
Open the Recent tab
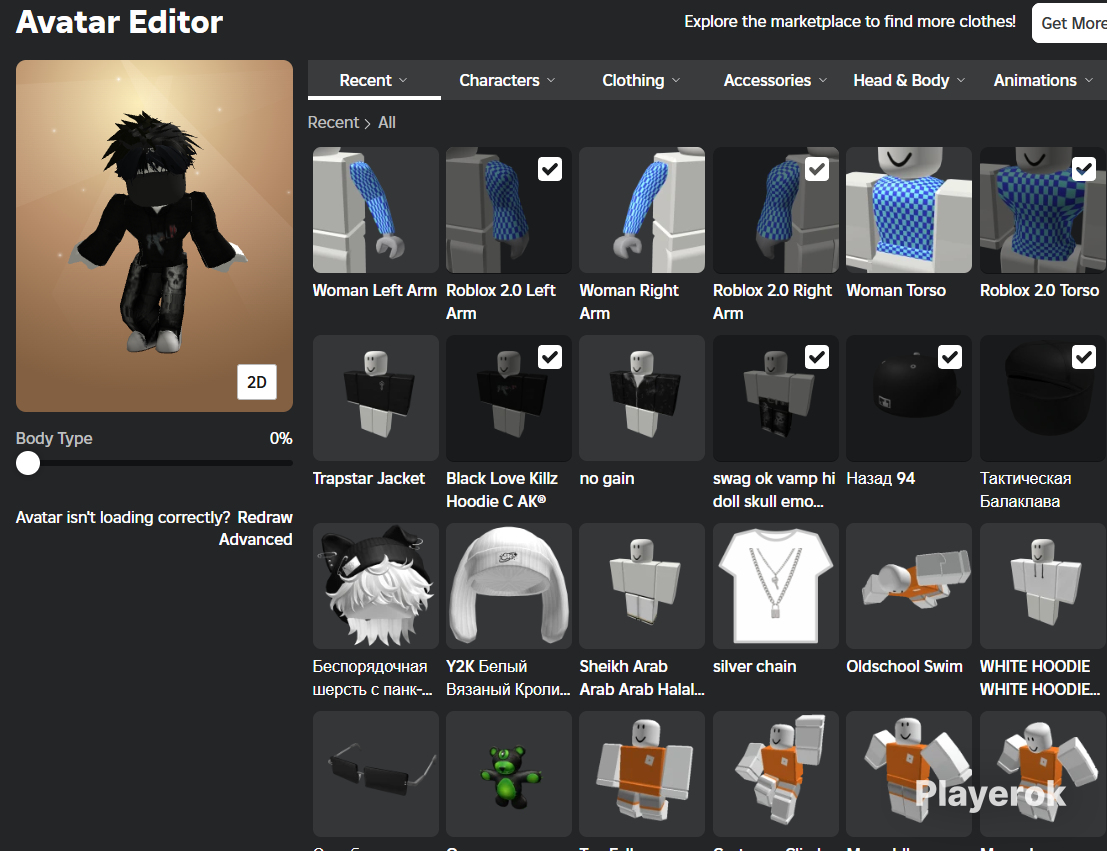[374, 80]
